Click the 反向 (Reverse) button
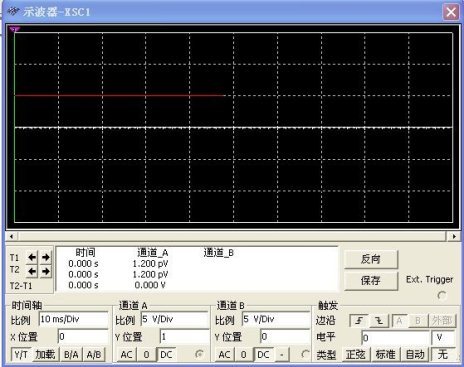 371,259
